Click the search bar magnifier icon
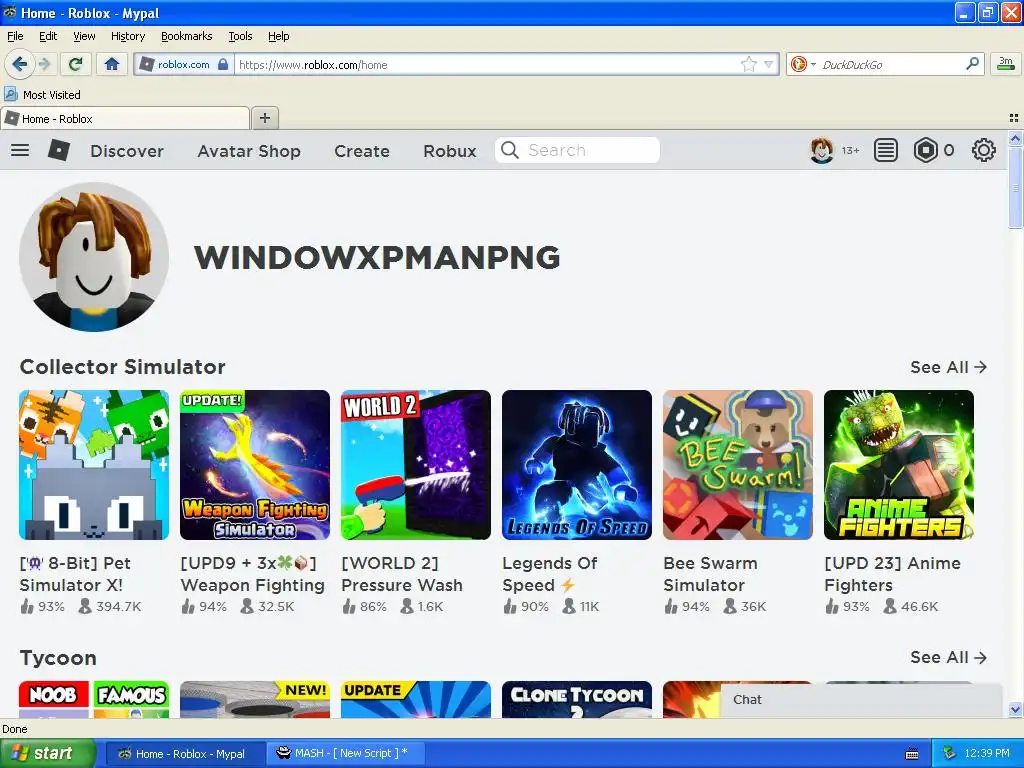Viewport: 1024px width, 768px height. coord(972,64)
